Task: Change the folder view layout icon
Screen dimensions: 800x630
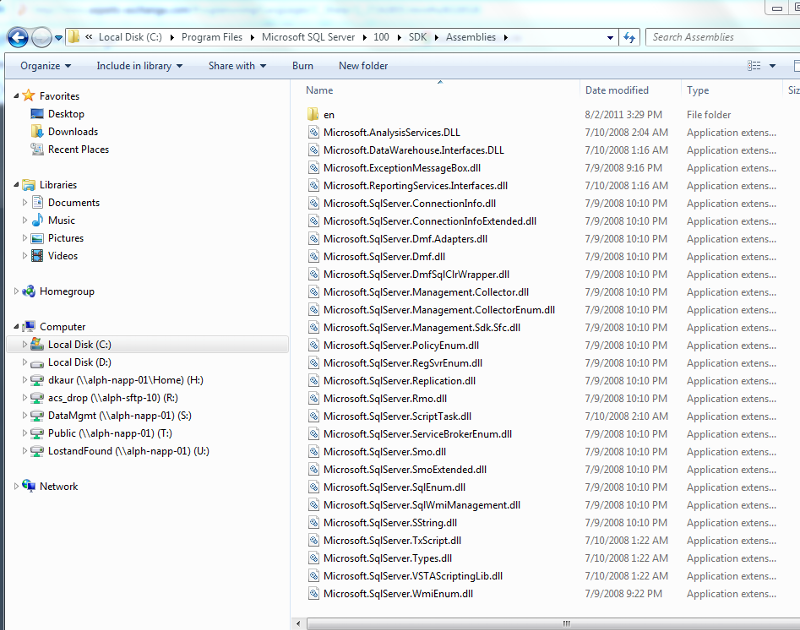Action: coord(757,65)
